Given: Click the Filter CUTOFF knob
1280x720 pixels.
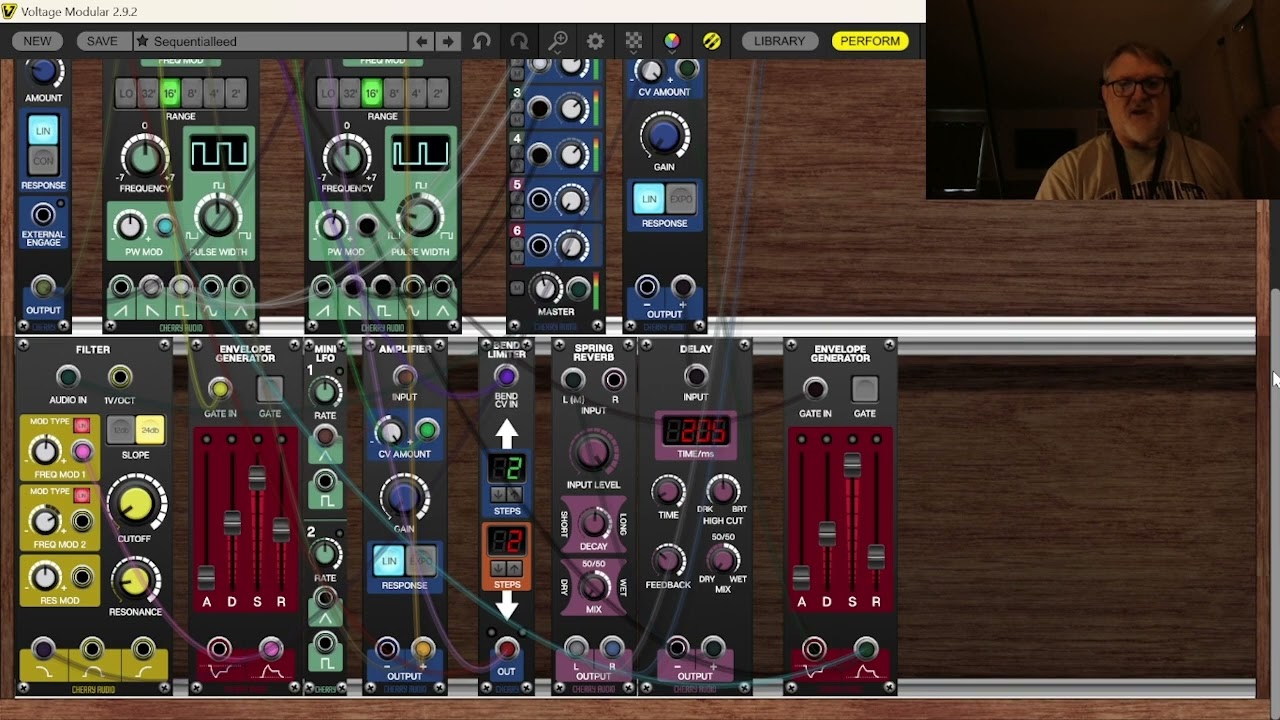Looking at the screenshot, I should click(136, 505).
